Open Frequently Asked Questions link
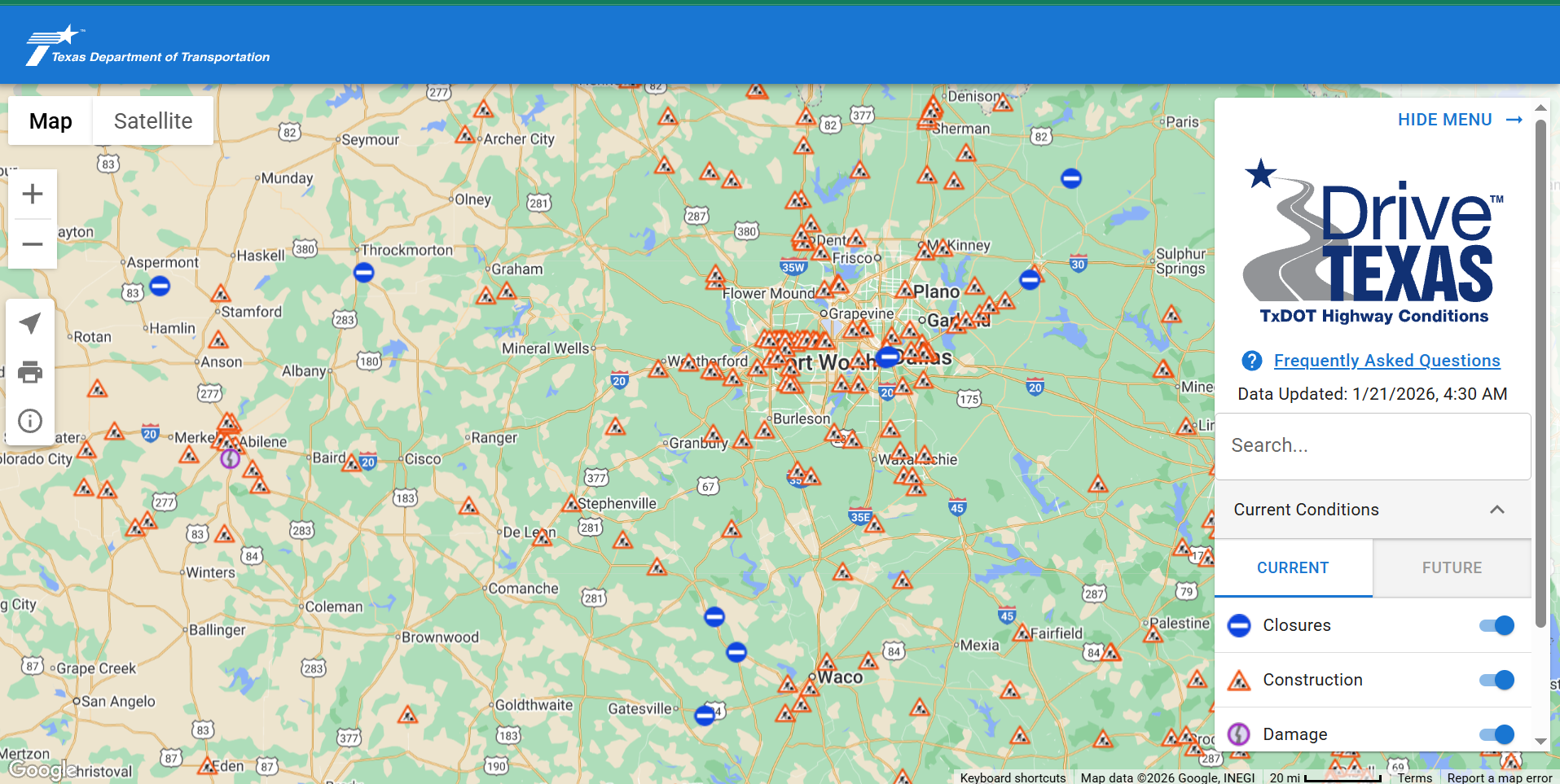This screenshot has width=1560, height=784. (x=1386, y=361)
